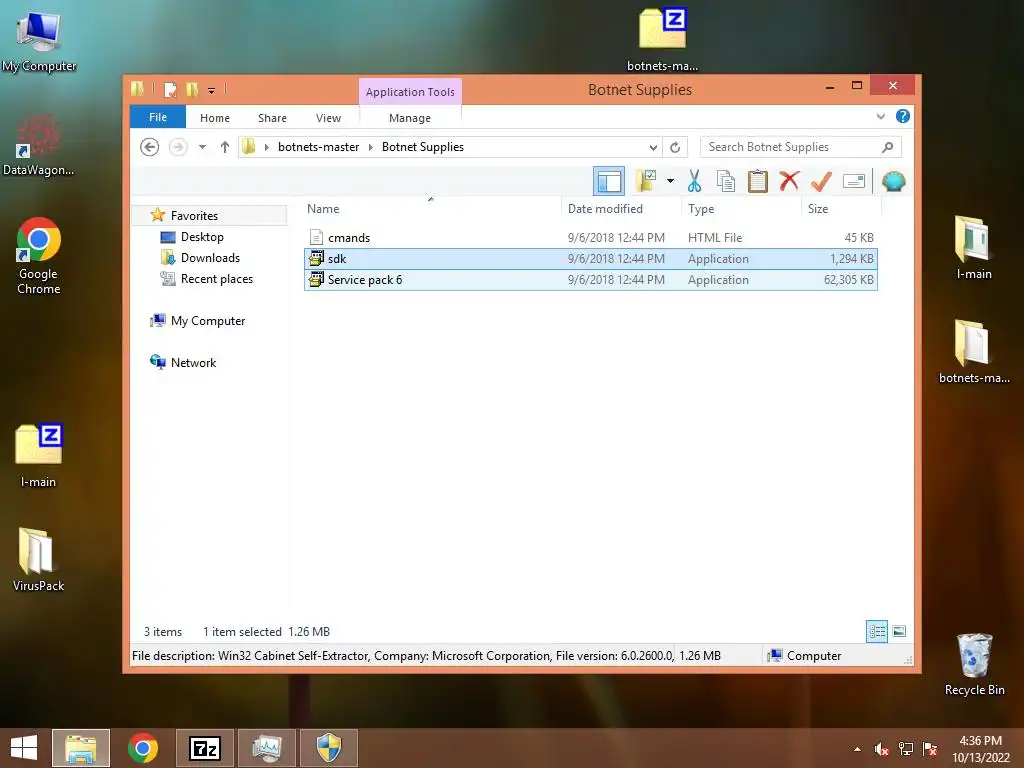Open the system monitor taskbar icon

(x=266, y=748)
